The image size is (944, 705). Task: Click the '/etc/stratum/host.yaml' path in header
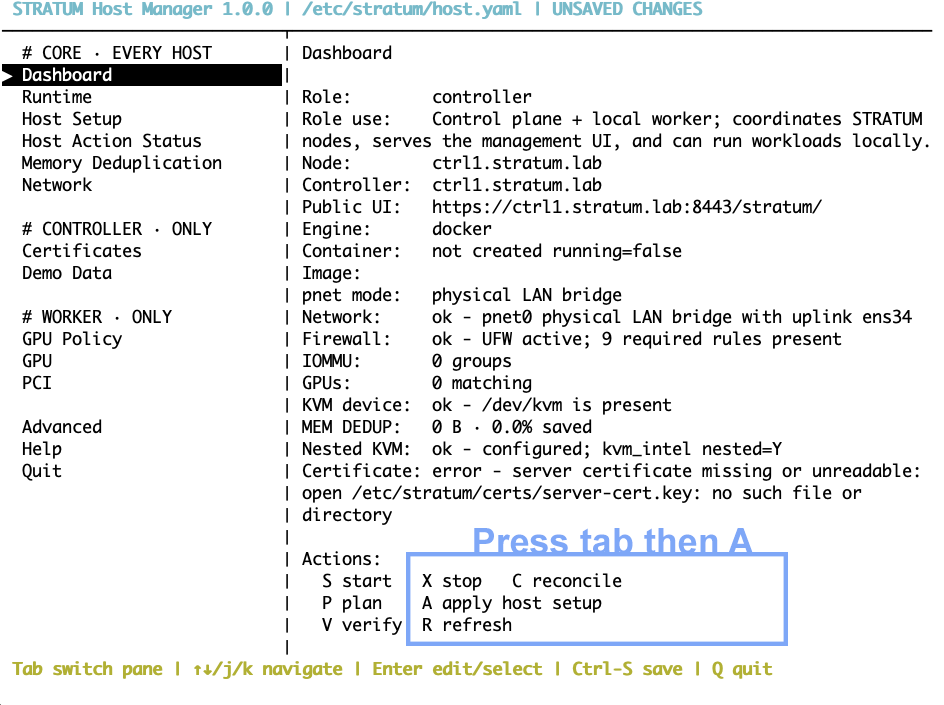point(412,10)
